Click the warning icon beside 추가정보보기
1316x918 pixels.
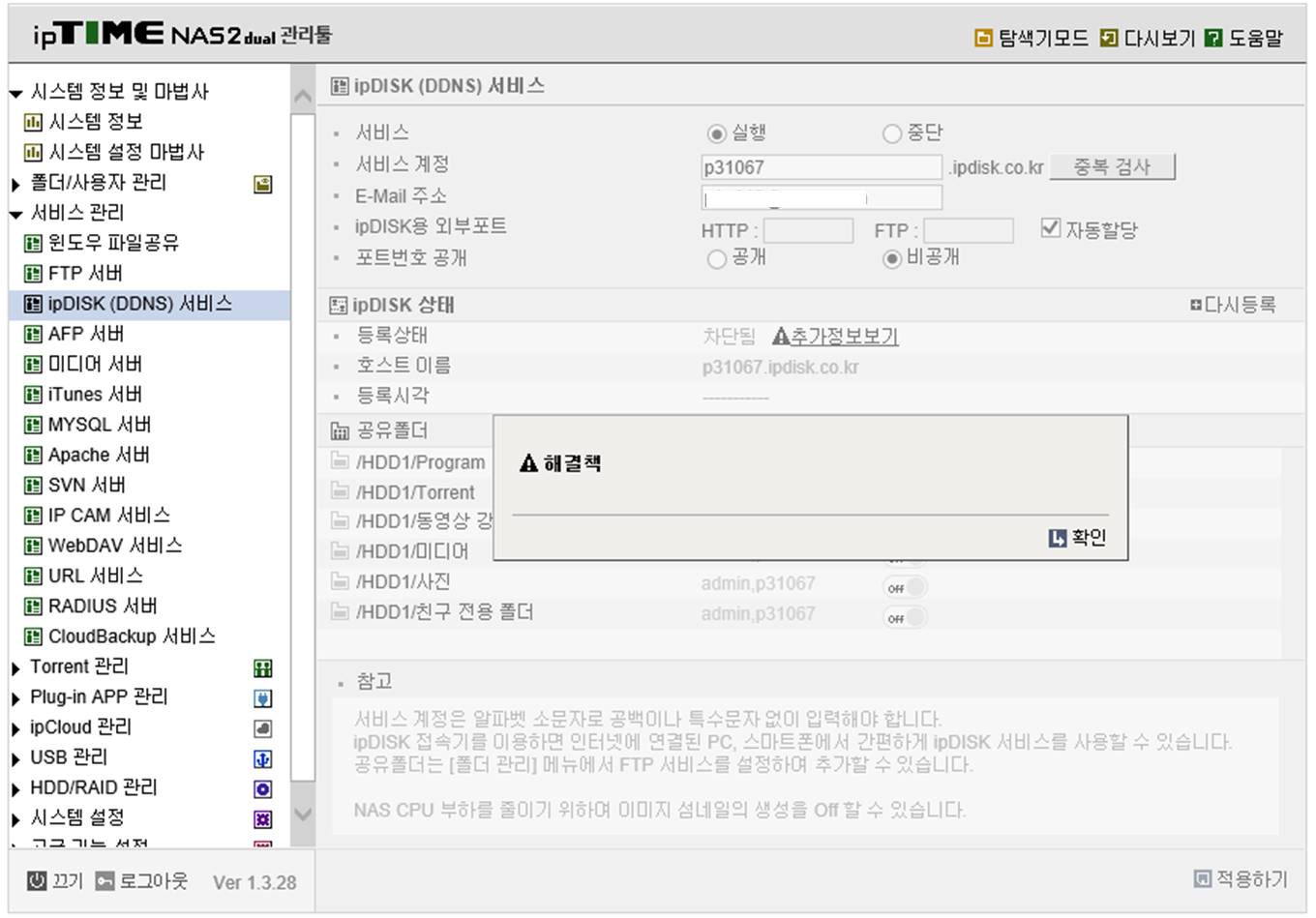pyautogui.click(x=781, y=336)
